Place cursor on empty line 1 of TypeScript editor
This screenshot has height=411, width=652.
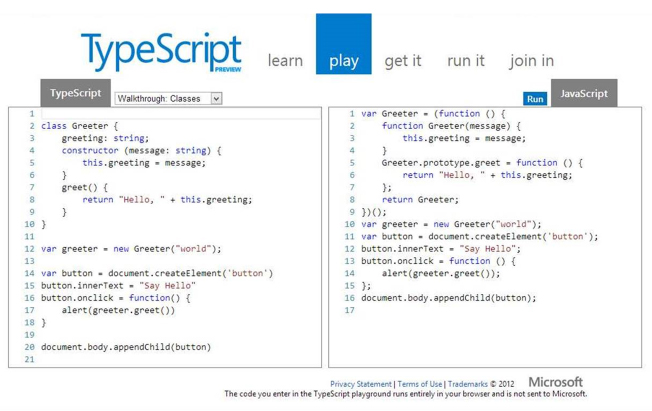pos(150,114)
